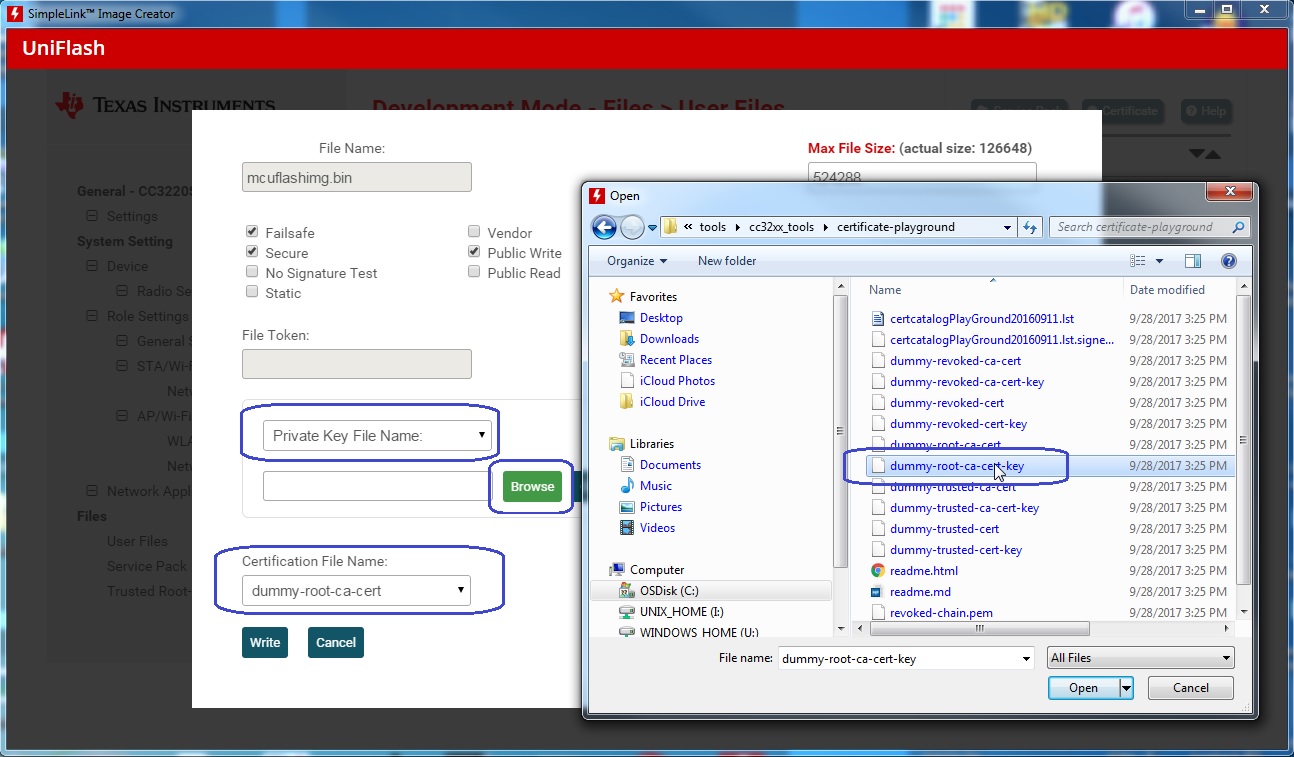Select certcatalogPlayGround20160911.lst file

[982, 319]
